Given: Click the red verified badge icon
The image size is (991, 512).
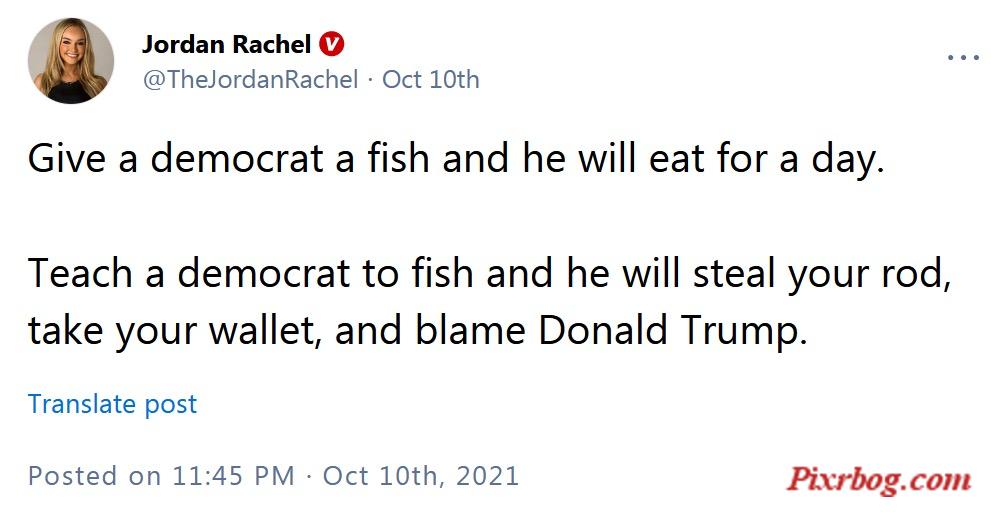Looking at the screenshot, I should pos(331,44).
